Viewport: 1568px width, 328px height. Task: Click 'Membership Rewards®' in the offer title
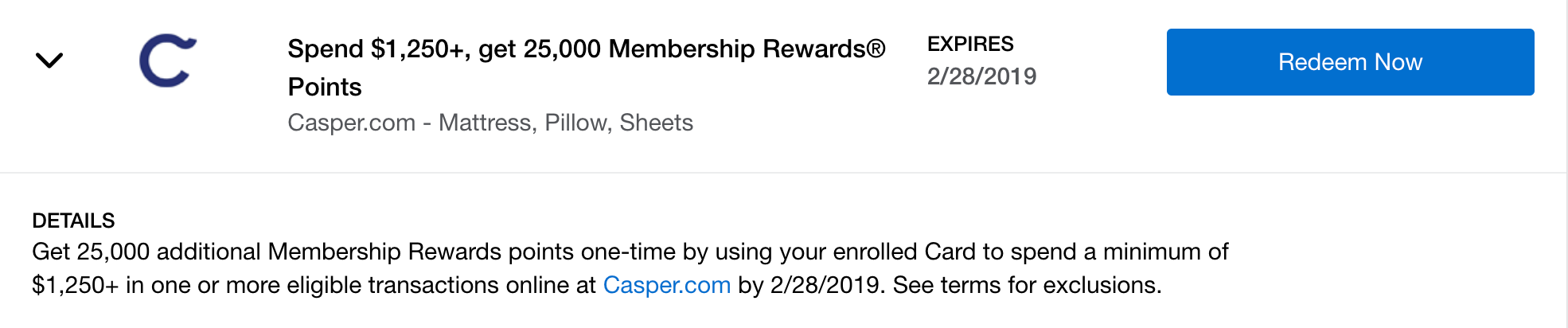point(747,49)
